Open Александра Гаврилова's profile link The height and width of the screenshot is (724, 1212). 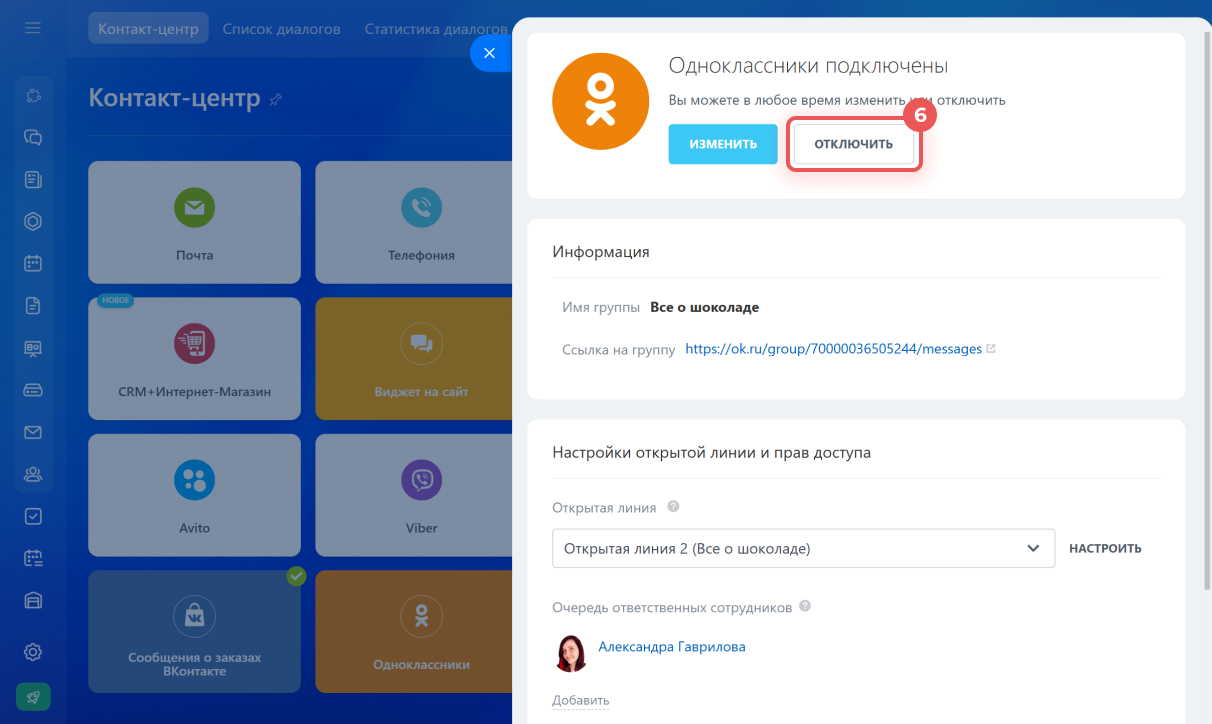click(672, 647)
